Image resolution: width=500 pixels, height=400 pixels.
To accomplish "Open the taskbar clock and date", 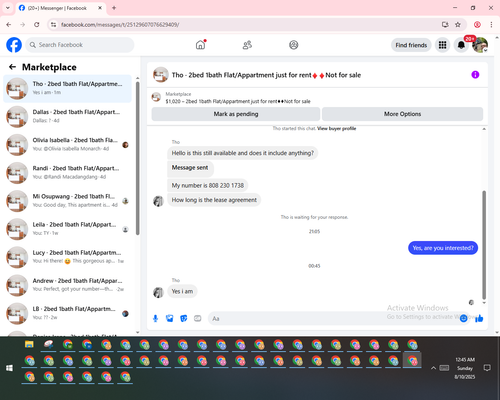I will [x=465, y=368].
